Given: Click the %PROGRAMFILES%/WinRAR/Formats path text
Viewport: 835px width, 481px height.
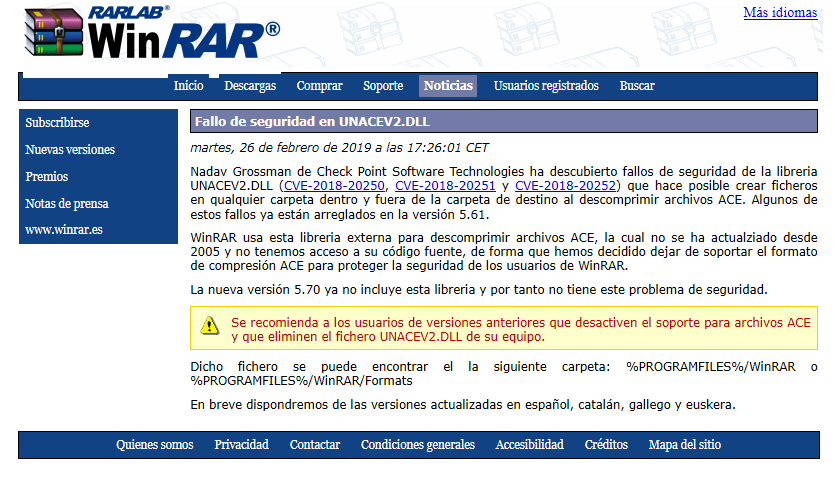Looking at the screenshot, I should (x=301, y=381).
